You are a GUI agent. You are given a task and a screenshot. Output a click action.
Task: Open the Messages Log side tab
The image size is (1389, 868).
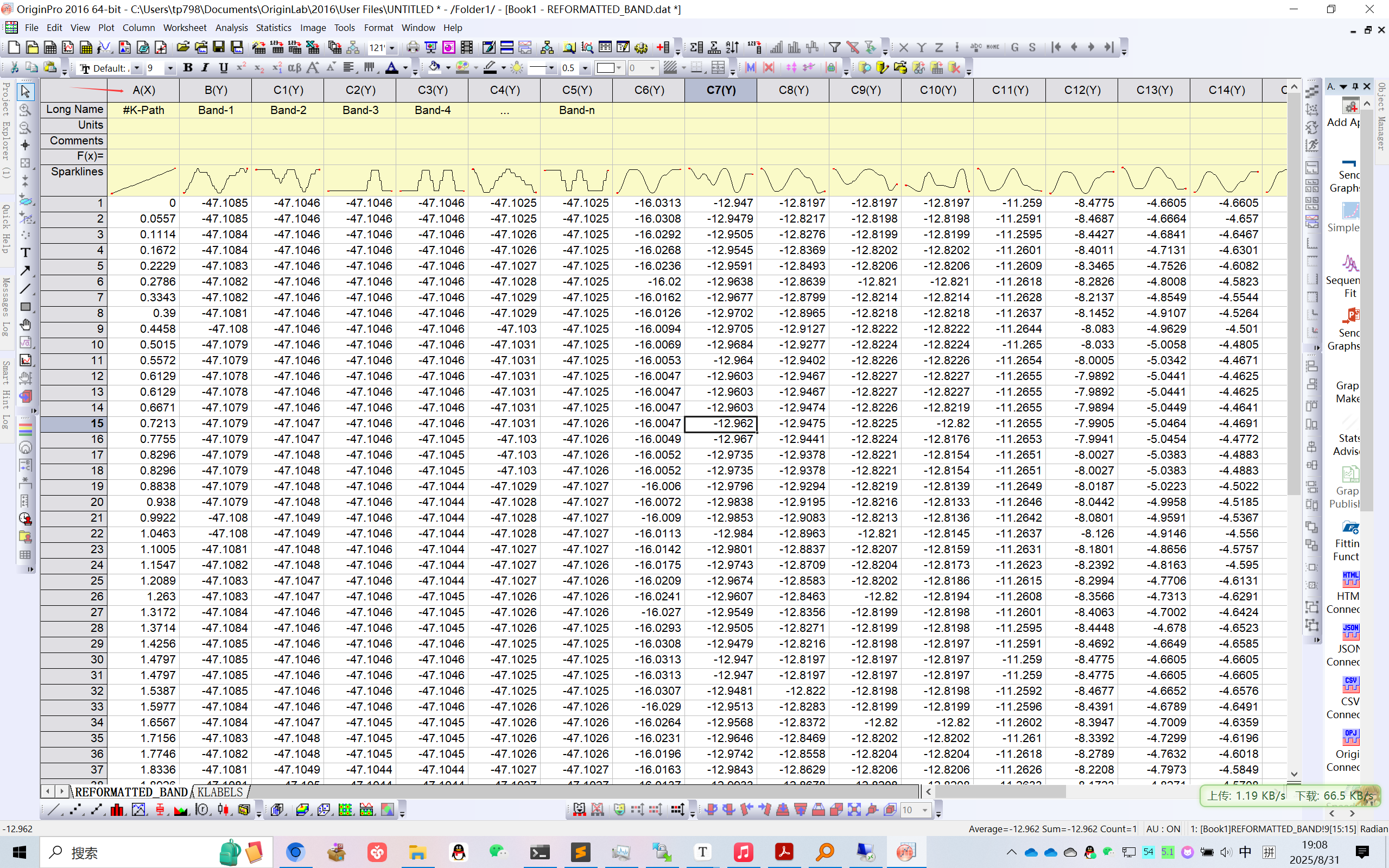[x=6, y=307]
